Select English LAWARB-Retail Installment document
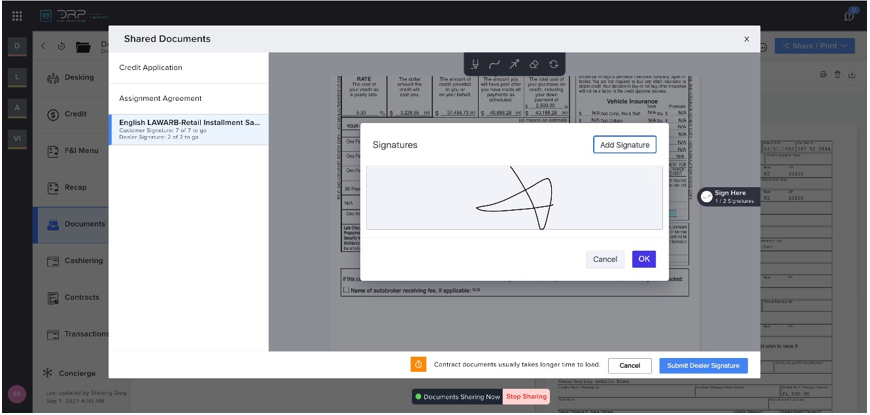The image size is (870, 415). click(189, 130)
